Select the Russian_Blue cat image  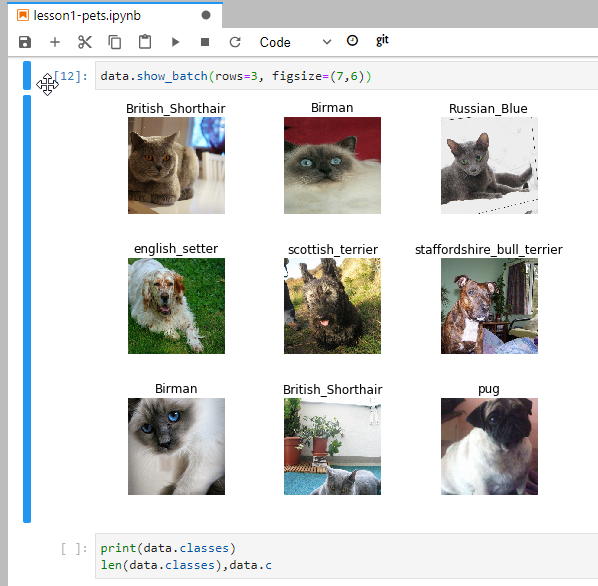tap(489, 165)
